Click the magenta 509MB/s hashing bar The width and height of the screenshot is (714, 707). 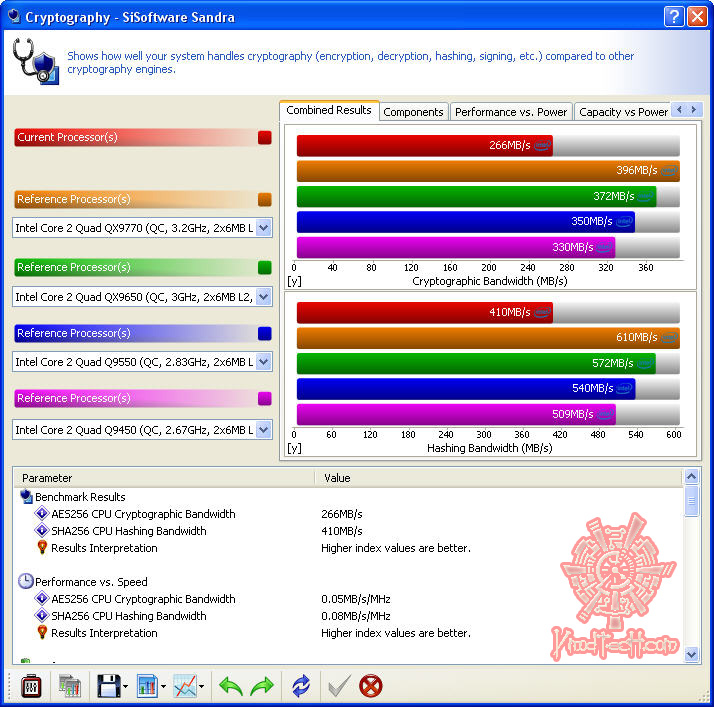click(456, 414)
